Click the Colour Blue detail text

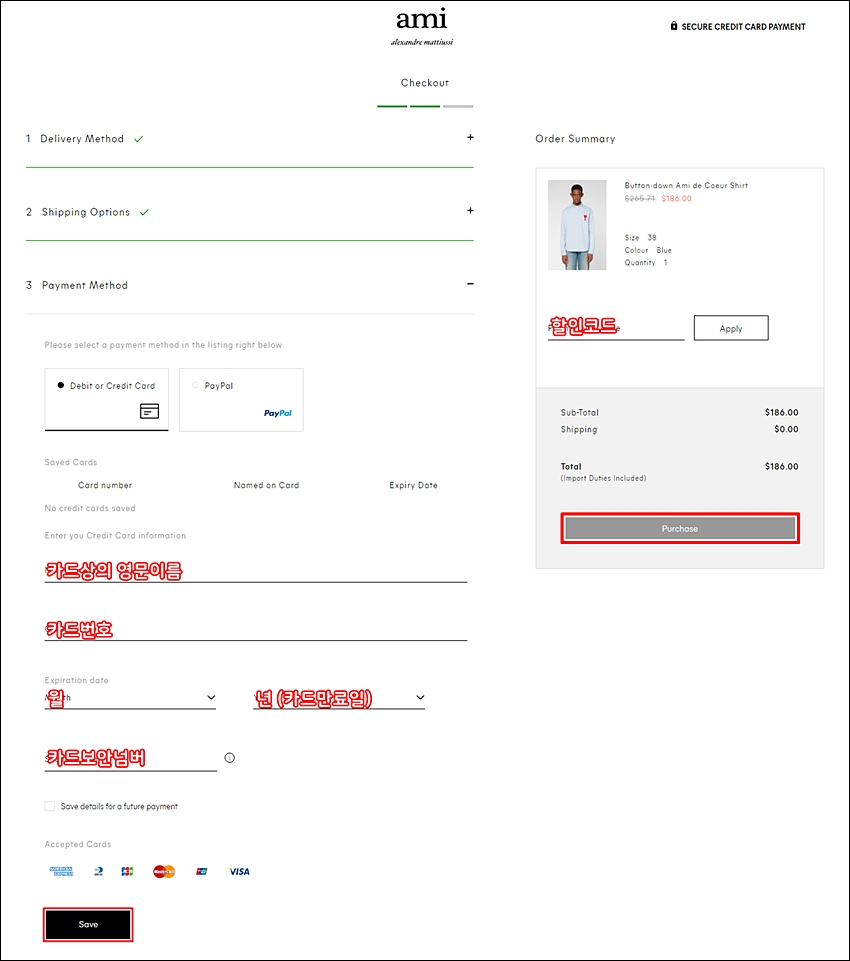[648, 250]
